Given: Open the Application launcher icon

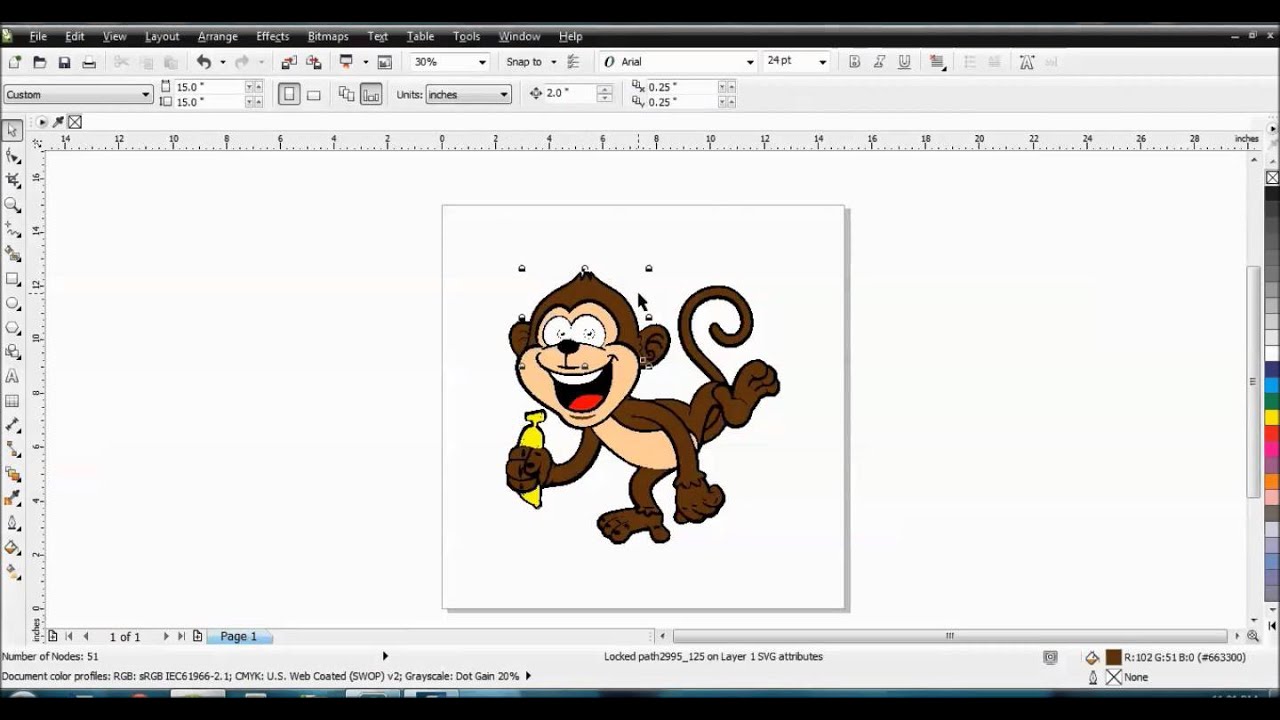Looking at the screenshot, I should point(346,62).
